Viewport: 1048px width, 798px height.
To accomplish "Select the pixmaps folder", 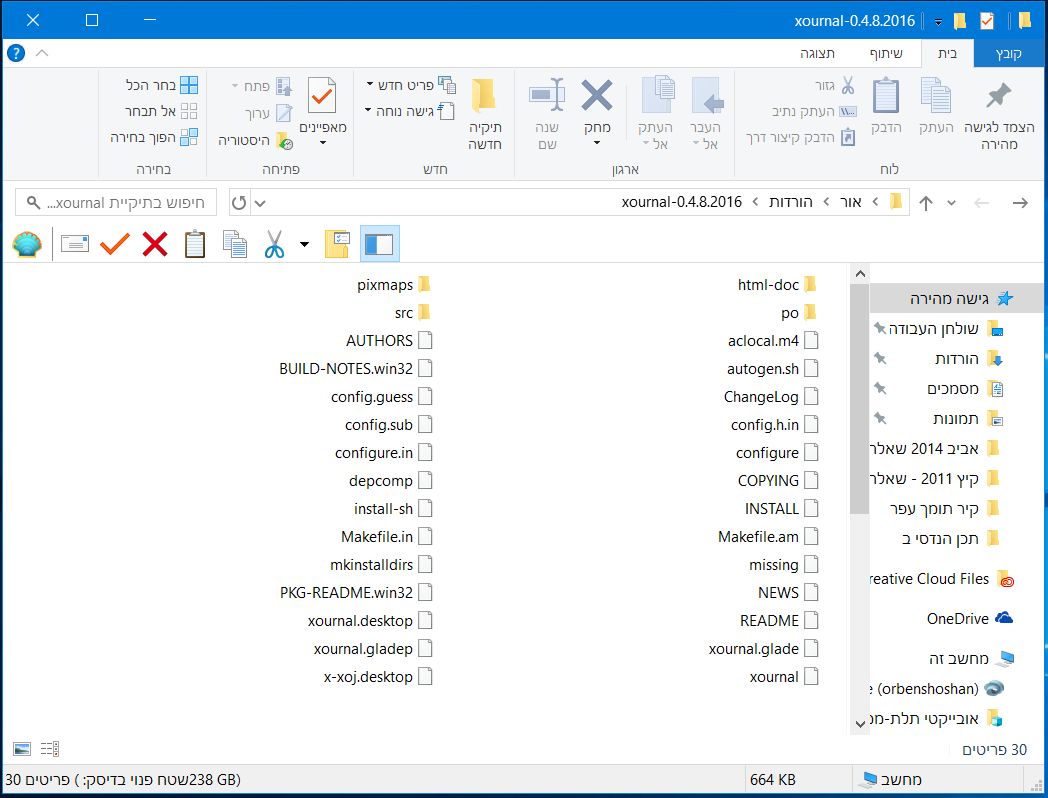I will point(394,285).
